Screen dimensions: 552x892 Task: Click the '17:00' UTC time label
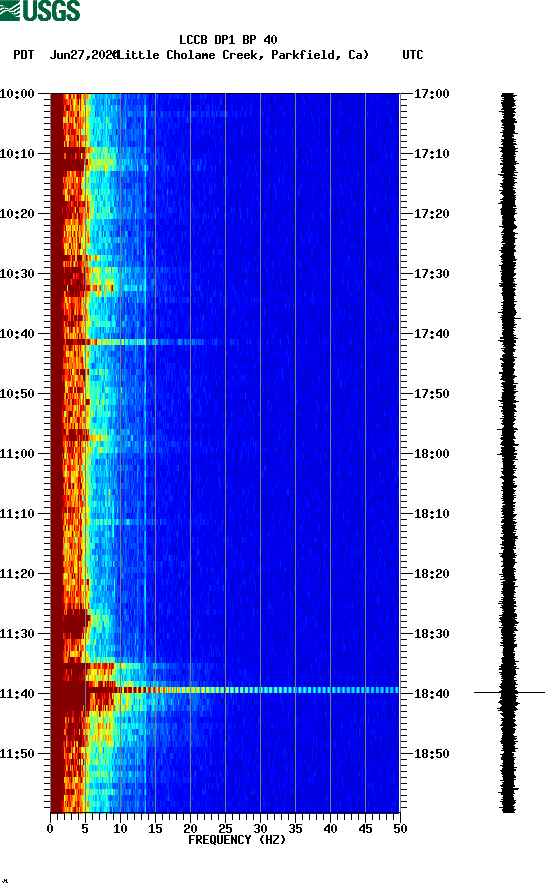pyautogui.click(x=431, y=94)
